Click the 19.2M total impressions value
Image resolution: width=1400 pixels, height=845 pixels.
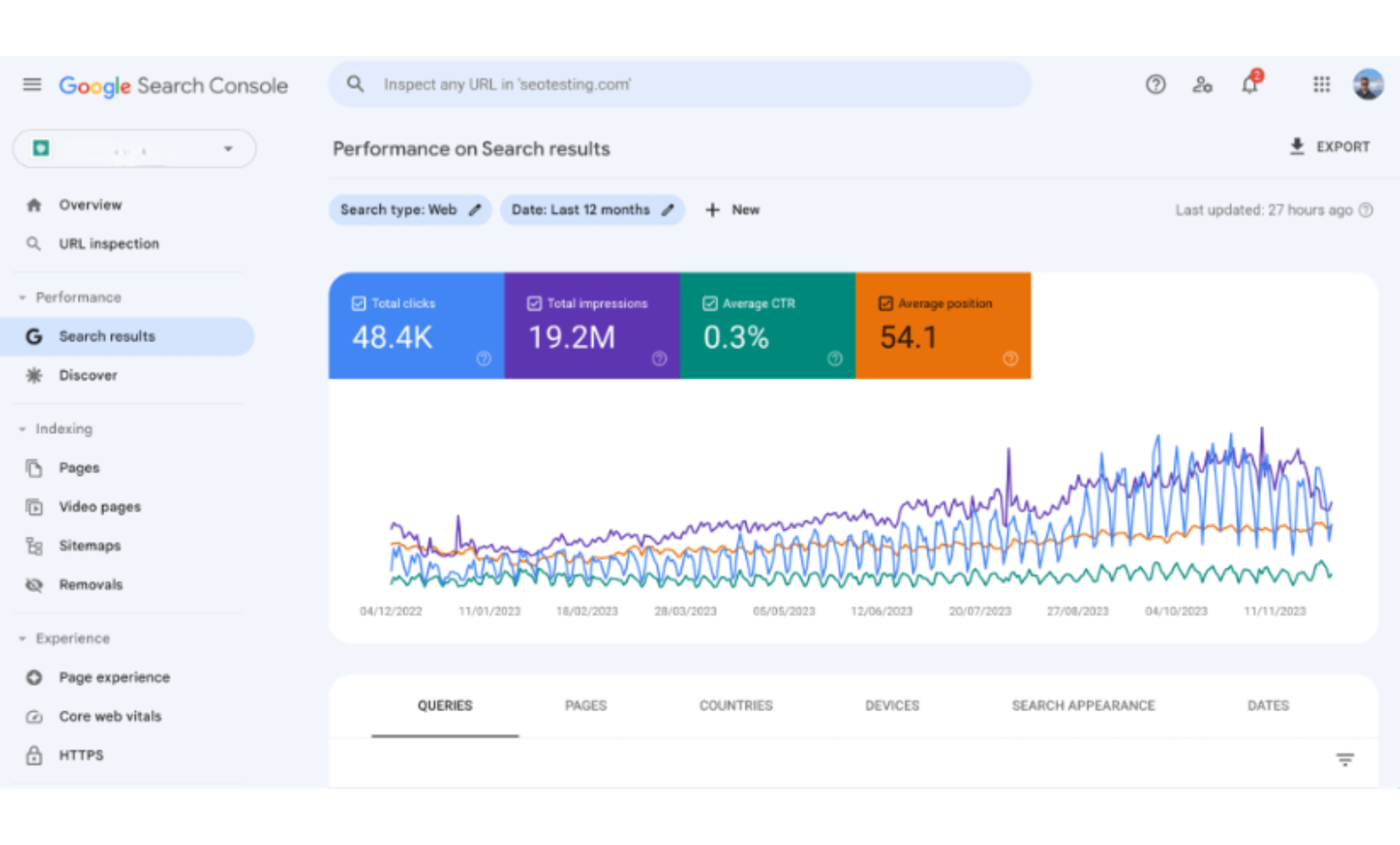coord(572,338)
